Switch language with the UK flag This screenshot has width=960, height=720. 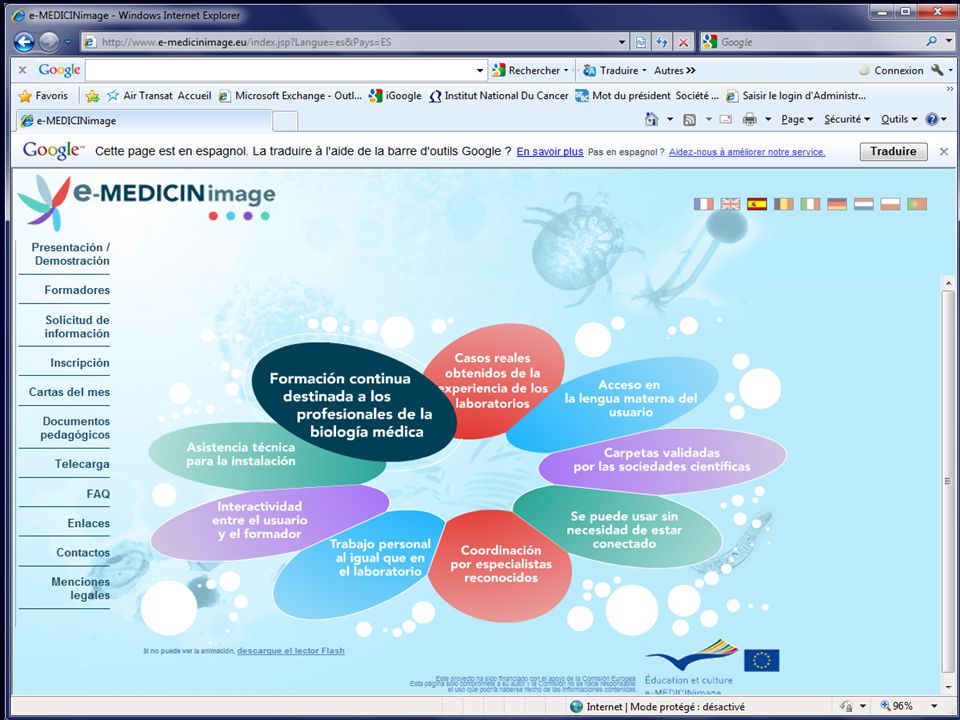click(x=730, y=204)
